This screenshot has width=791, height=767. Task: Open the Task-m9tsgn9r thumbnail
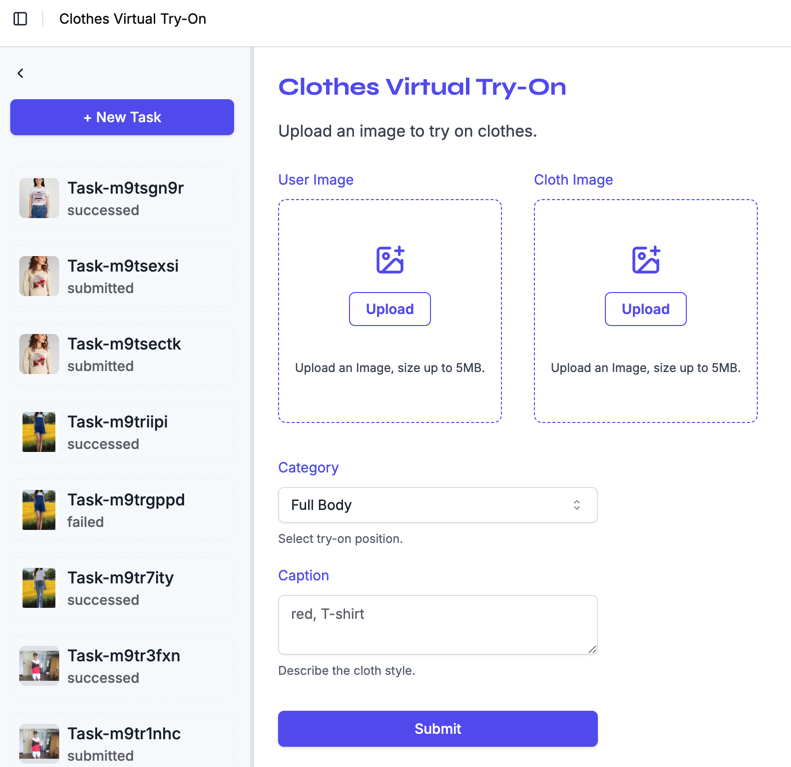[39, 198]
